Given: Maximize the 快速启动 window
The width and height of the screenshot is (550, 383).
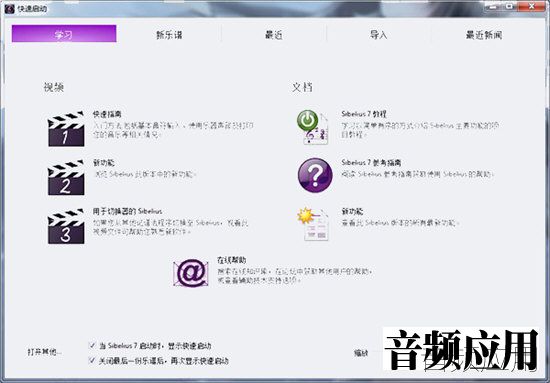Looking at the screenshot, I should [510, 6].
